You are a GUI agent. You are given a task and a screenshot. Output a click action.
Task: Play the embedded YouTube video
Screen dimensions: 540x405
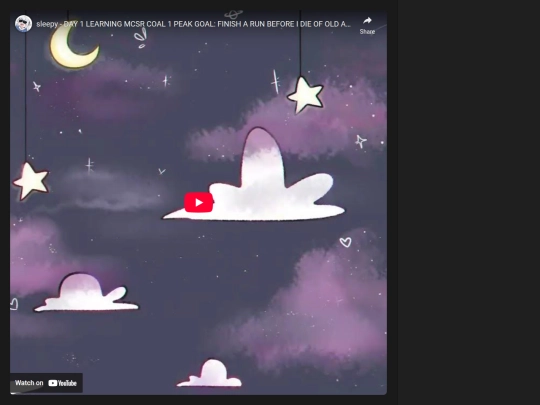point(198,202)
